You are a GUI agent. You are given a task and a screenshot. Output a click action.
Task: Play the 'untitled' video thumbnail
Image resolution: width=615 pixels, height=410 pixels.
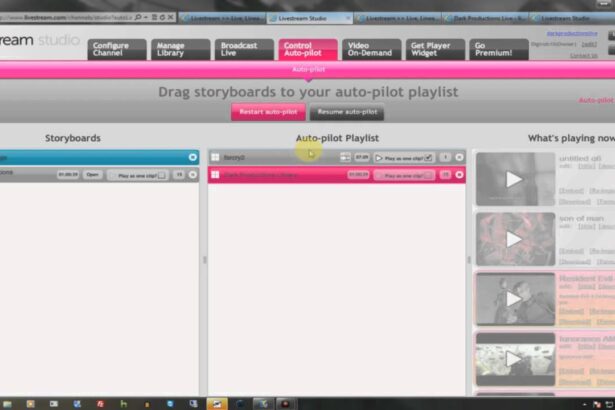pyautogui.click(x=515, y=179)
